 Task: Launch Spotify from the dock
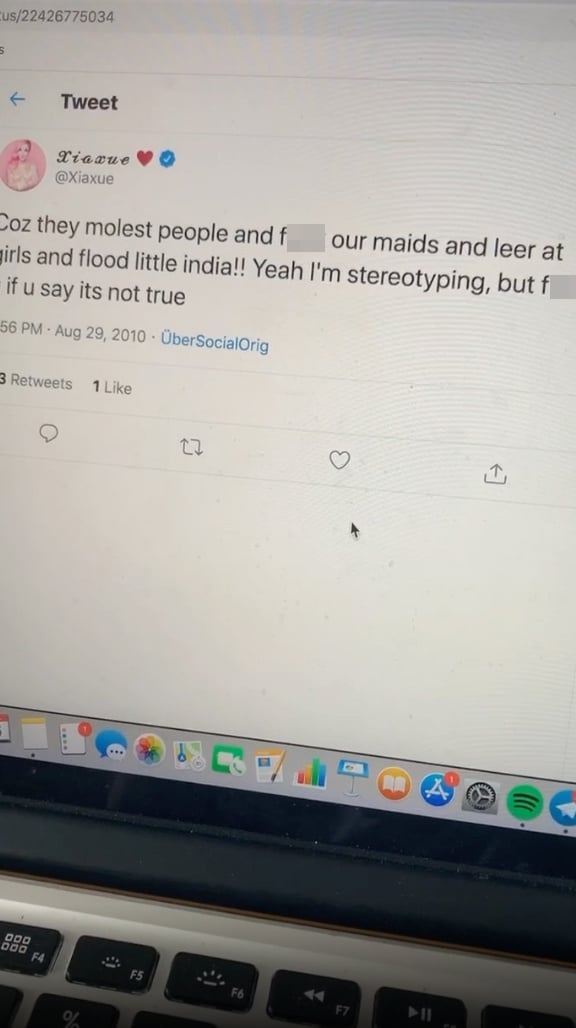point(525,802)
